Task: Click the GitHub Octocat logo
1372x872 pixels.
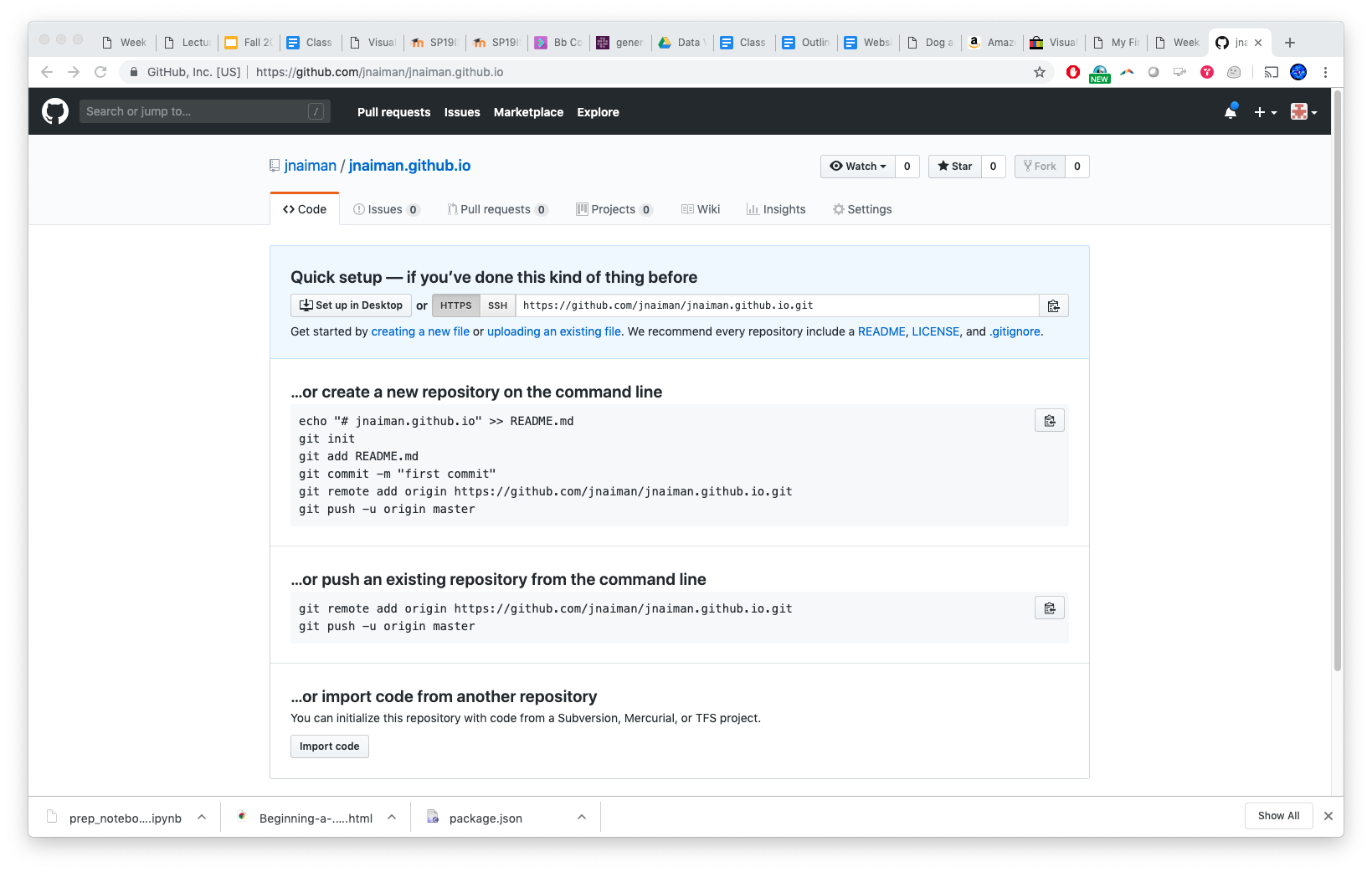Action: (55, 111)
